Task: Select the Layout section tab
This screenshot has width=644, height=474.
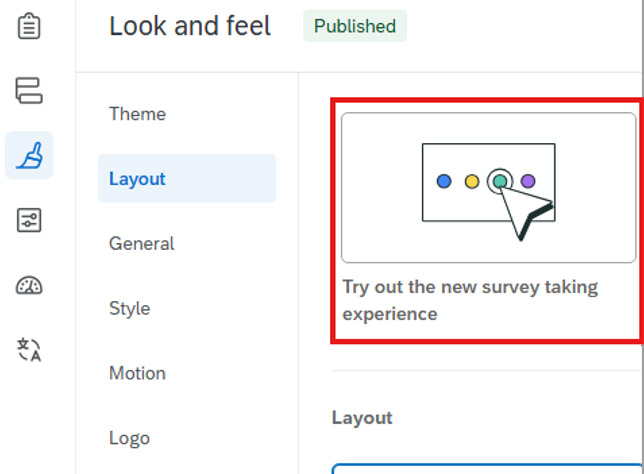Action: pos(187,178)
